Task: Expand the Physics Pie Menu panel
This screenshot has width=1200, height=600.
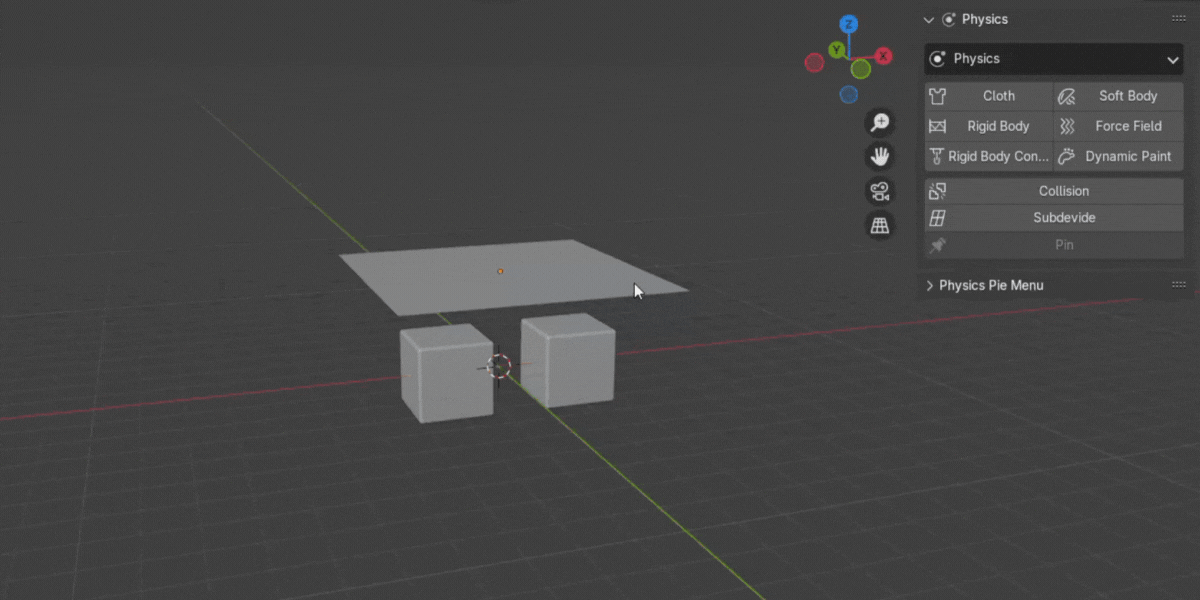Action: coord(990,286)
